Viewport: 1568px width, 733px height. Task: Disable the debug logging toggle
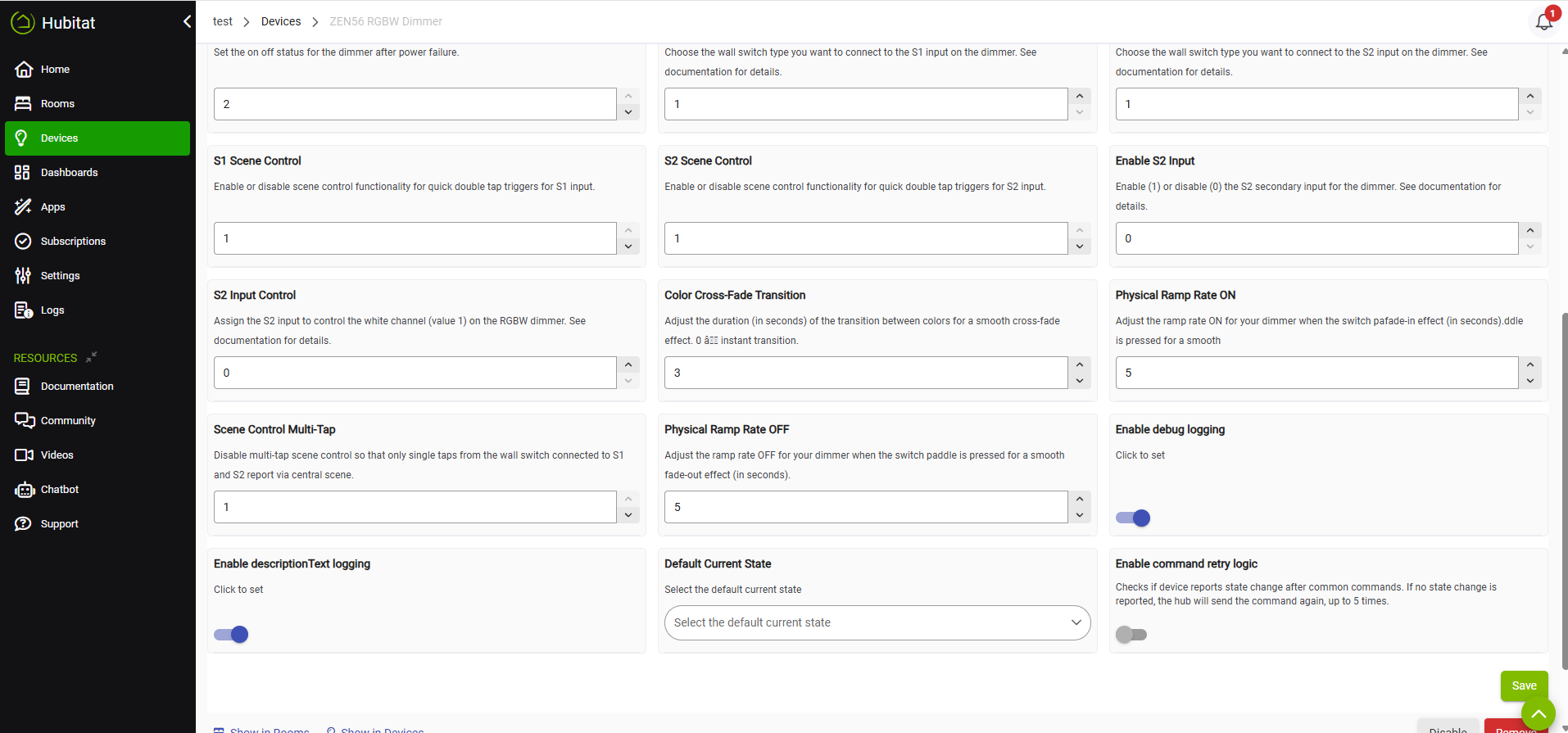[1132, 518]
